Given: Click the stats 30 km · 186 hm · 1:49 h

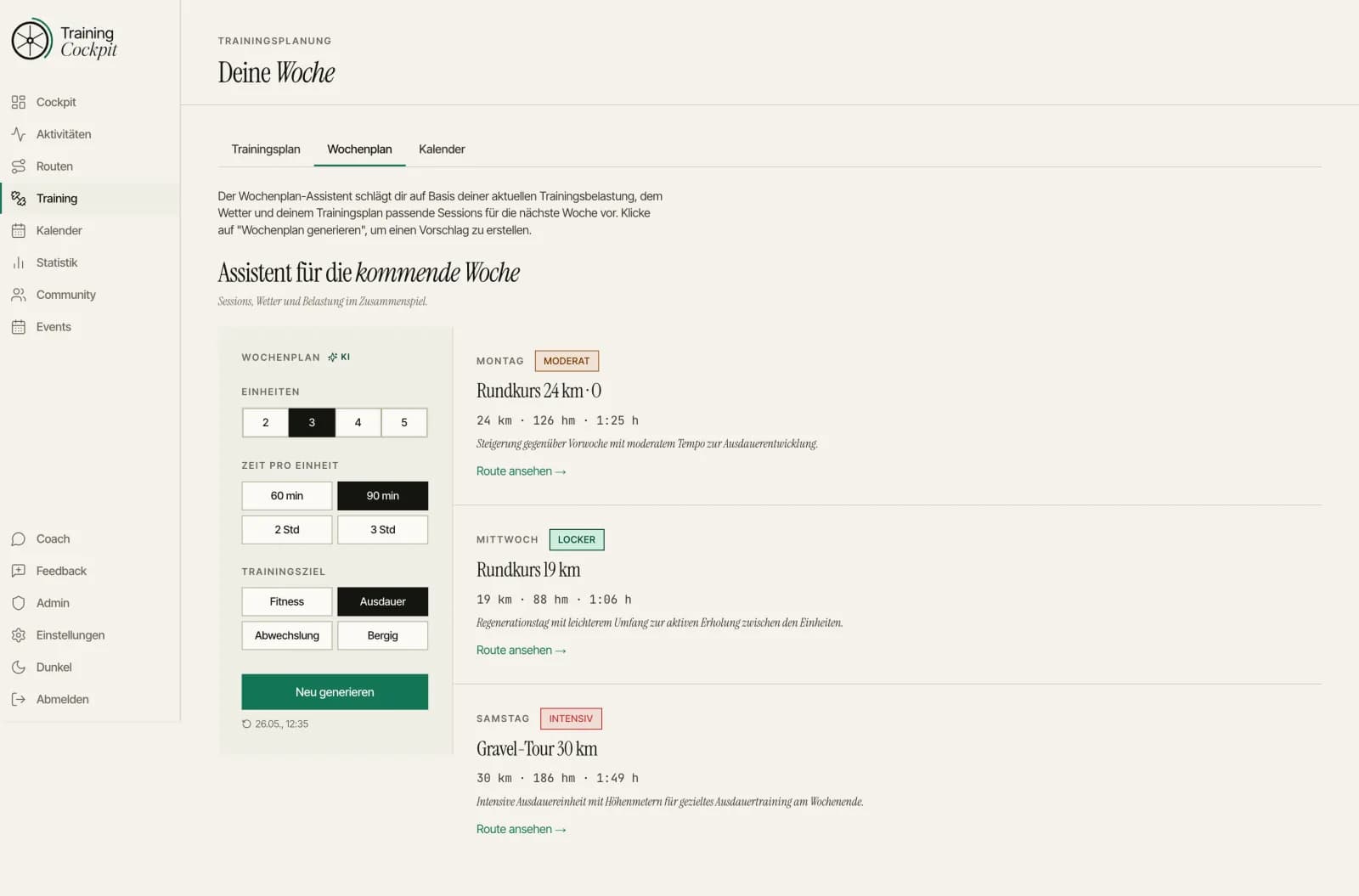Looking at the screenshot, I should (557, 778).
